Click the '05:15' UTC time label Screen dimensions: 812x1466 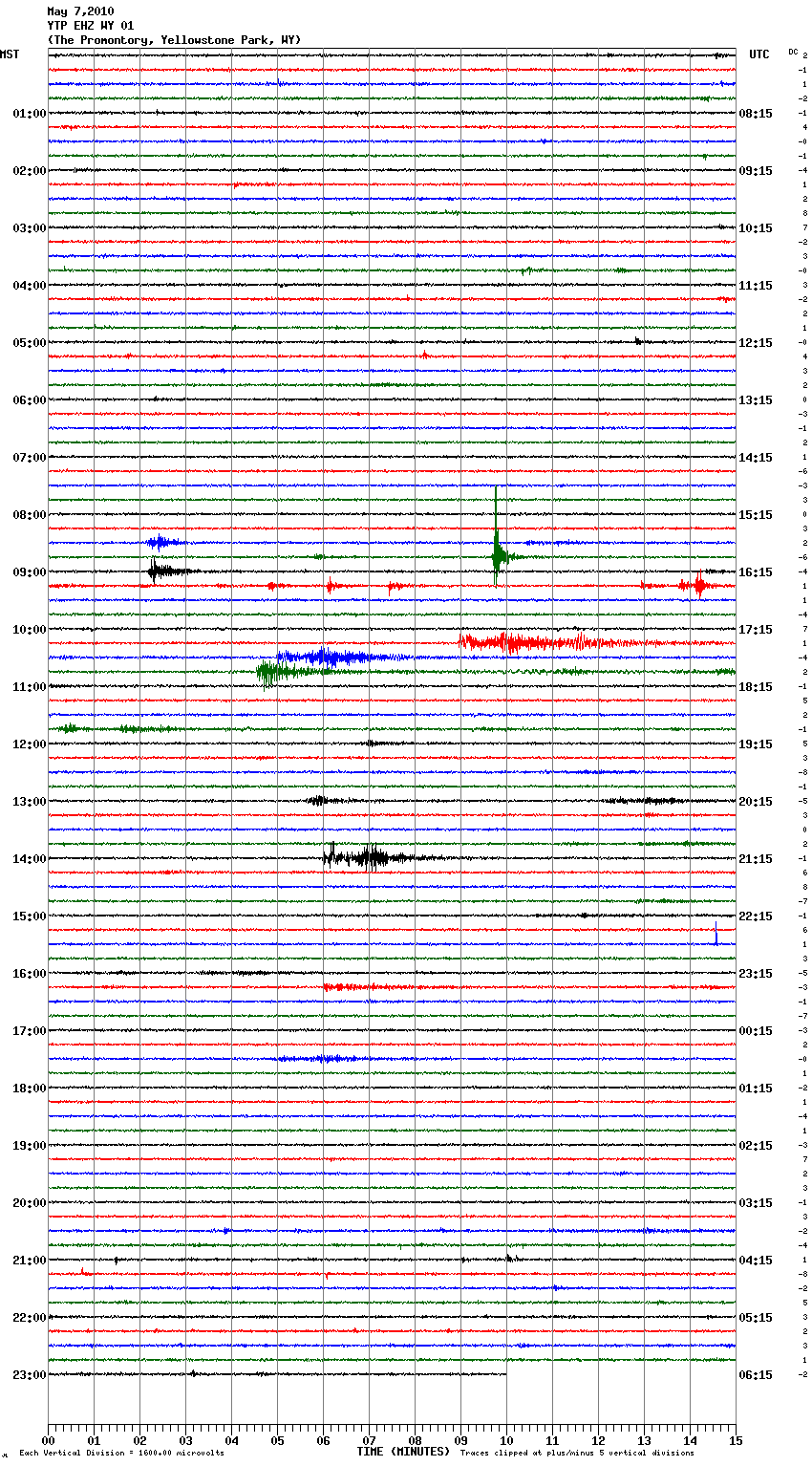(x=756, y=1318)
